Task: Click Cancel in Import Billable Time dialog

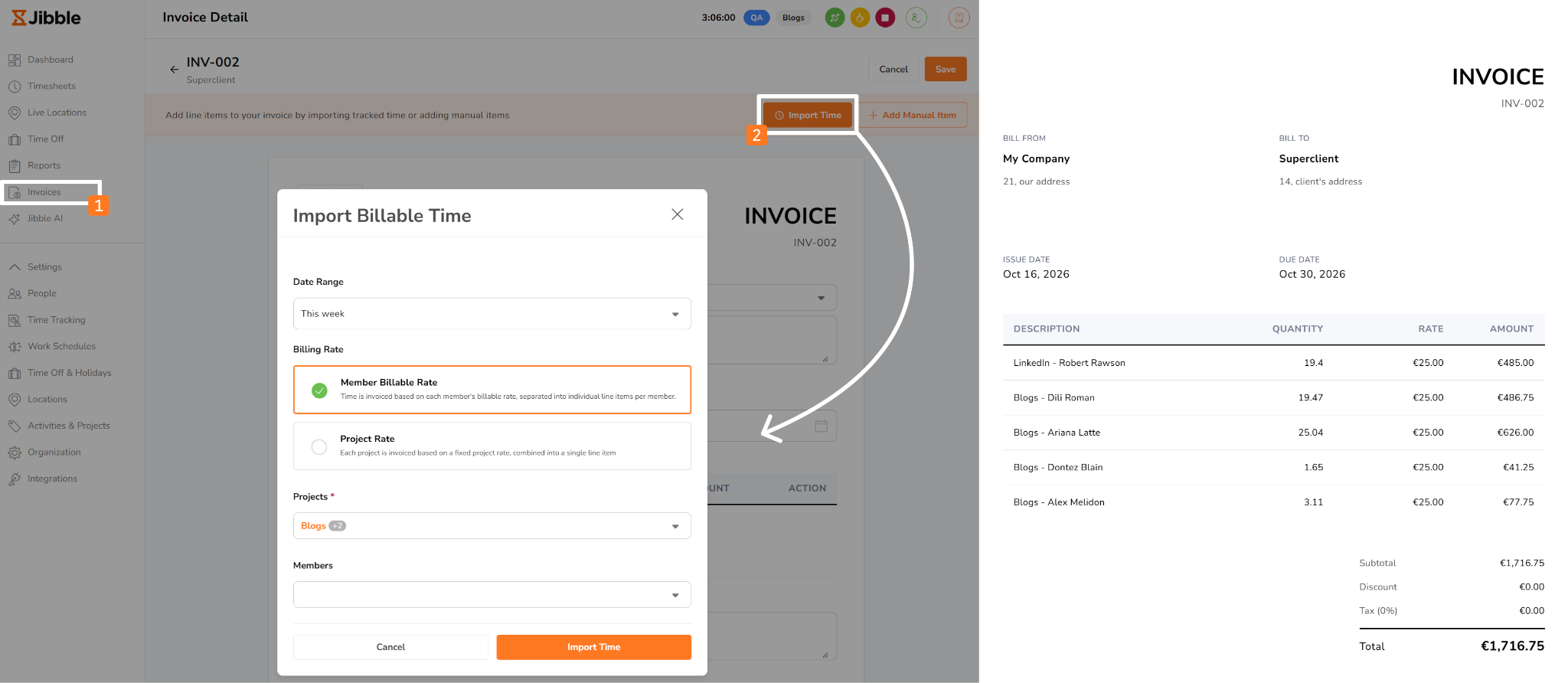Action: coord(390,647)
